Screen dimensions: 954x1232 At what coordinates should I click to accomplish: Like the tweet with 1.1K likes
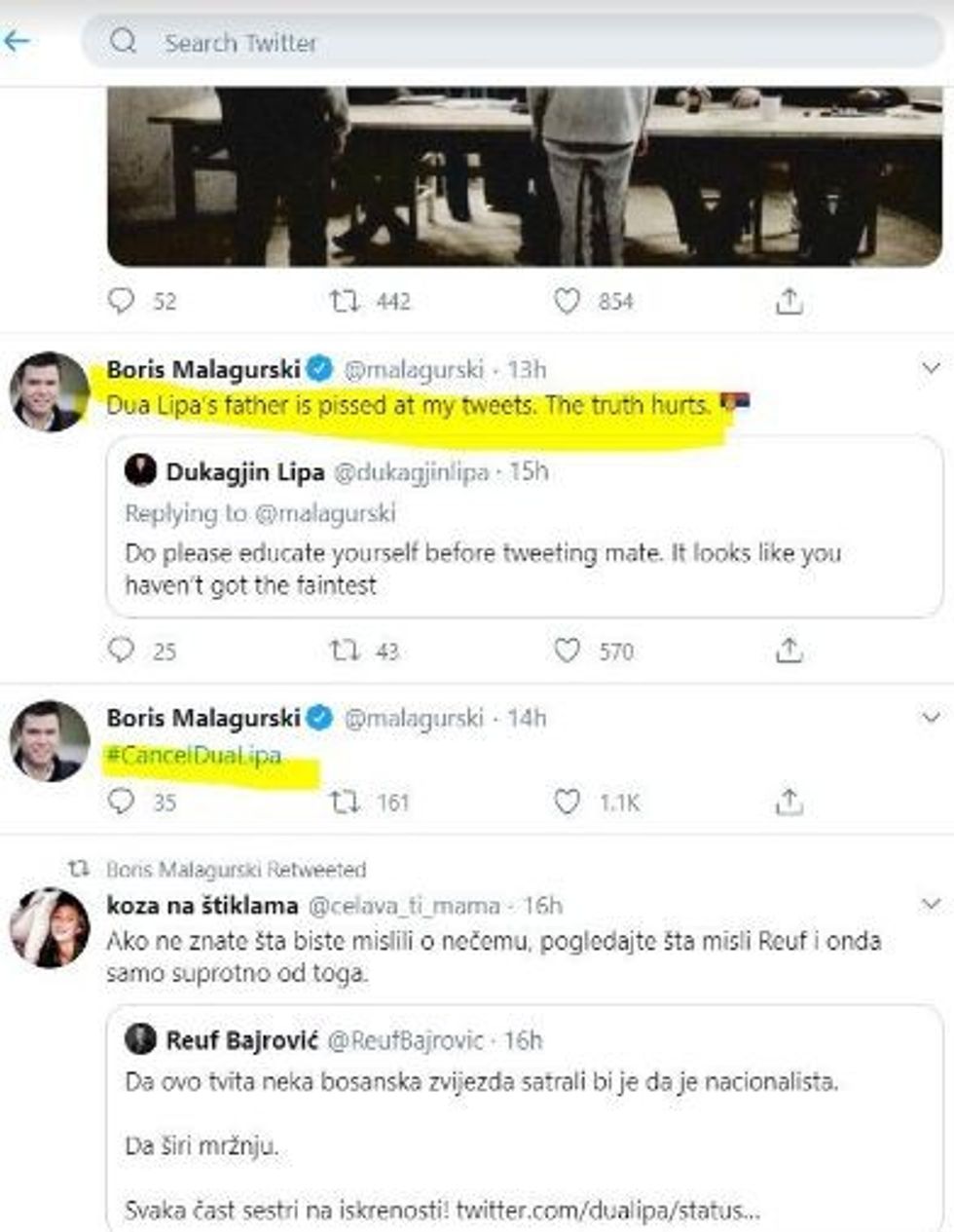click(567, 802)
